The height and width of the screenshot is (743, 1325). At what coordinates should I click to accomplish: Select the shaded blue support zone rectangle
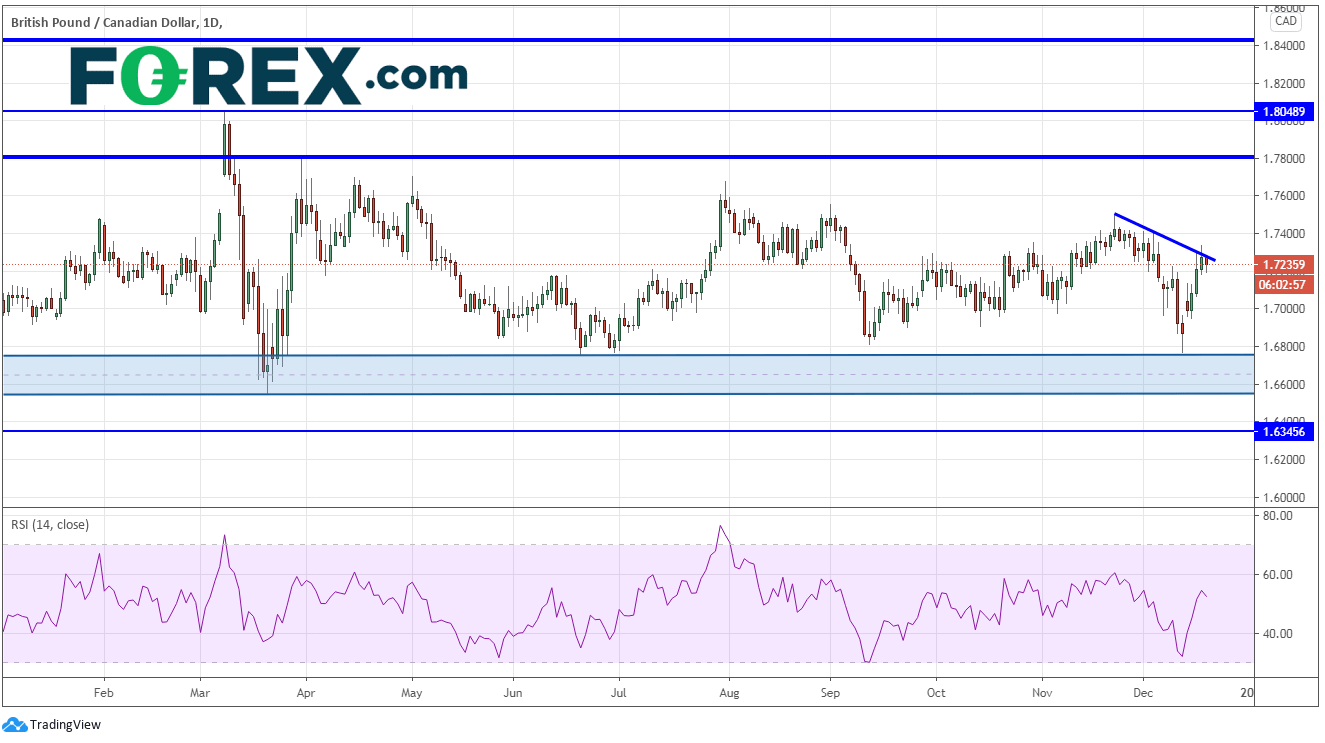tap(626, 374)
